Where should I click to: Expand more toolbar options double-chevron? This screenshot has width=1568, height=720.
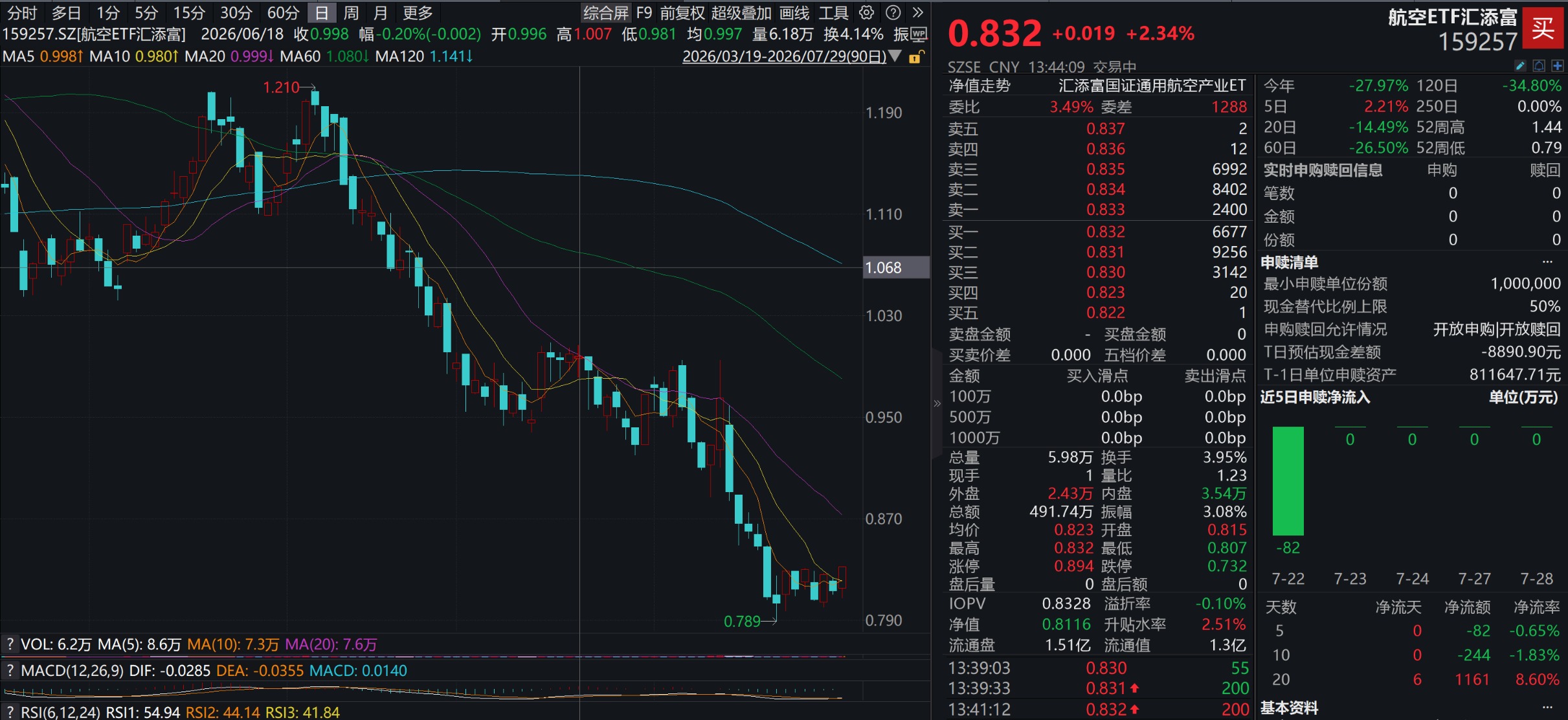[918, 12]
